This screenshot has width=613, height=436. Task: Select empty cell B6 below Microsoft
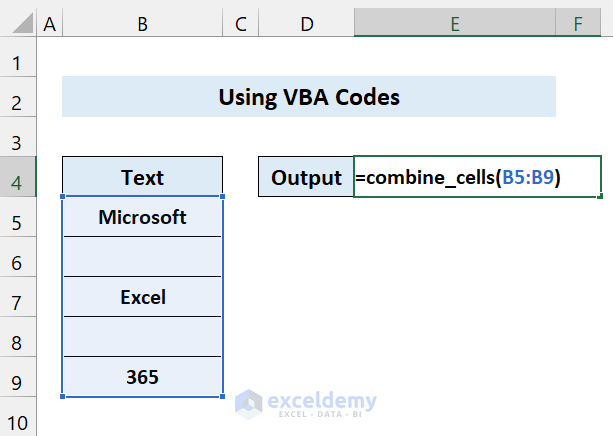click(x=142, y=257)
